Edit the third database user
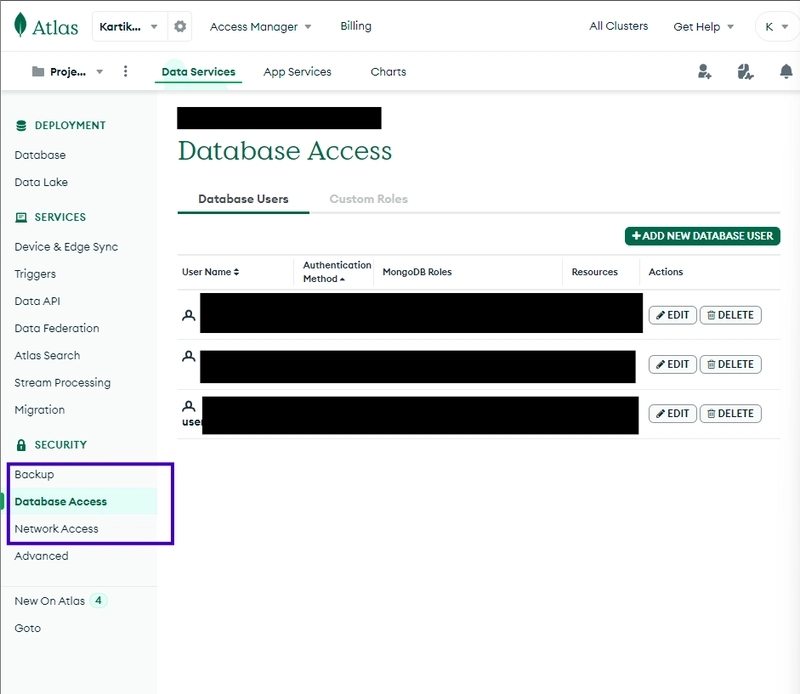Image resolution: width=800 pixels, height=694 pixels. [x=672, y=413]
